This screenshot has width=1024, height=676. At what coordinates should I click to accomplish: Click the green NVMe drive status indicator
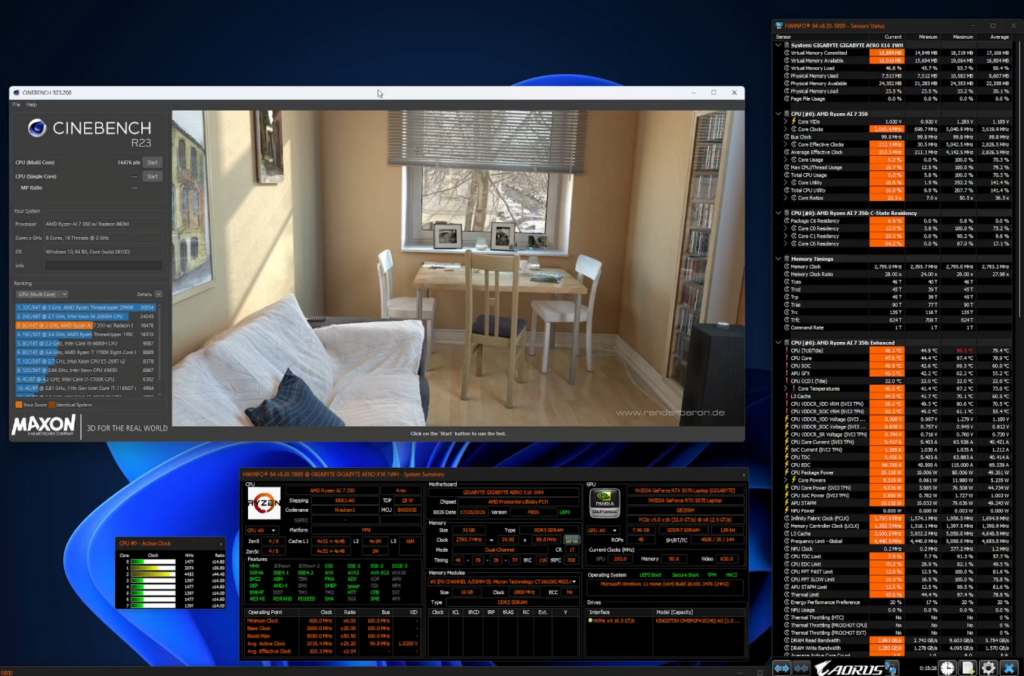(x=591, y=620)
